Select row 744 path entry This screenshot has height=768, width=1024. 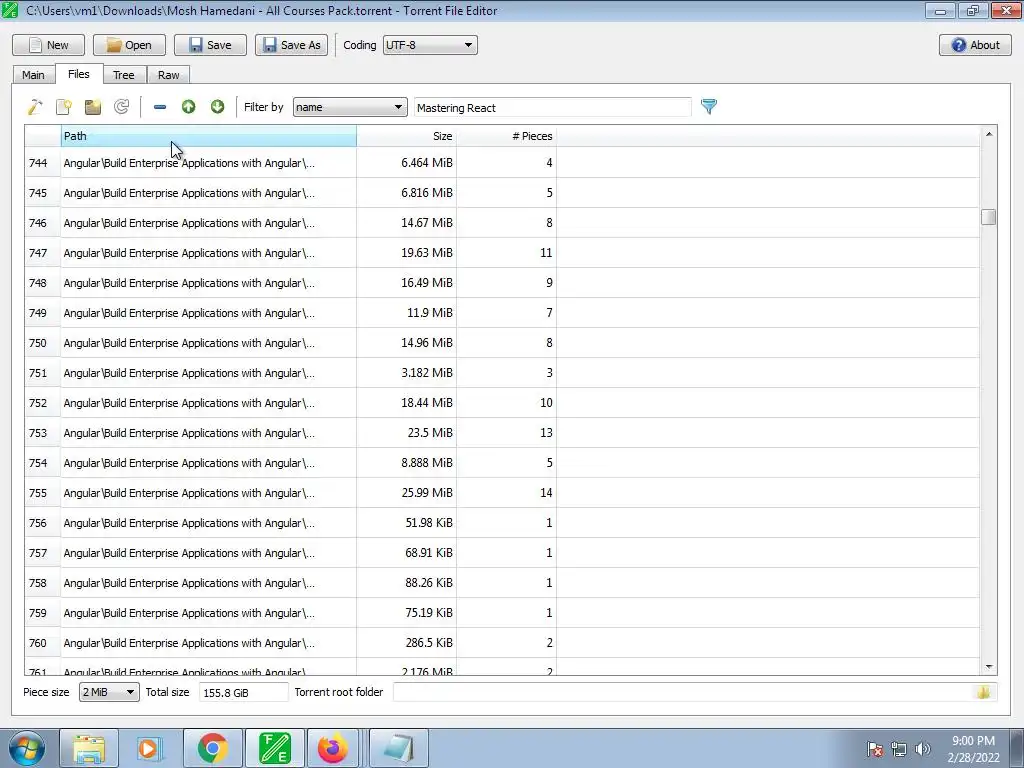pyautogui.click(x=209, y=163)
